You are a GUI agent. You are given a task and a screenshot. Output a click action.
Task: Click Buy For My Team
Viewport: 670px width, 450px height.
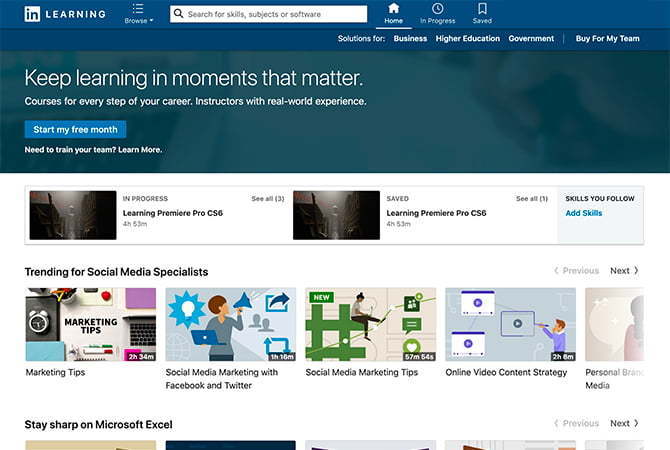coord(607,38)
